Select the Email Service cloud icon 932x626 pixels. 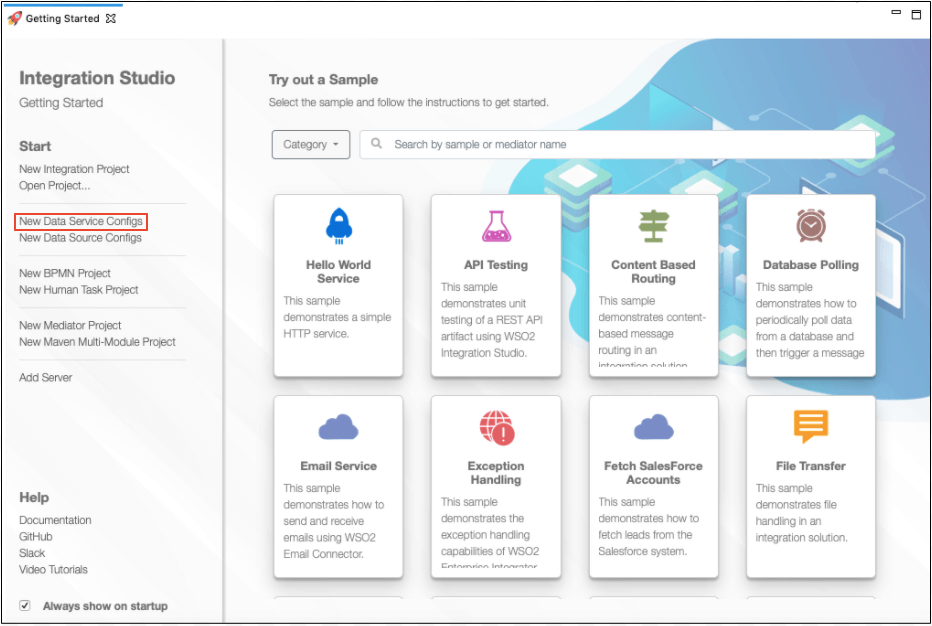coord(338,427)
